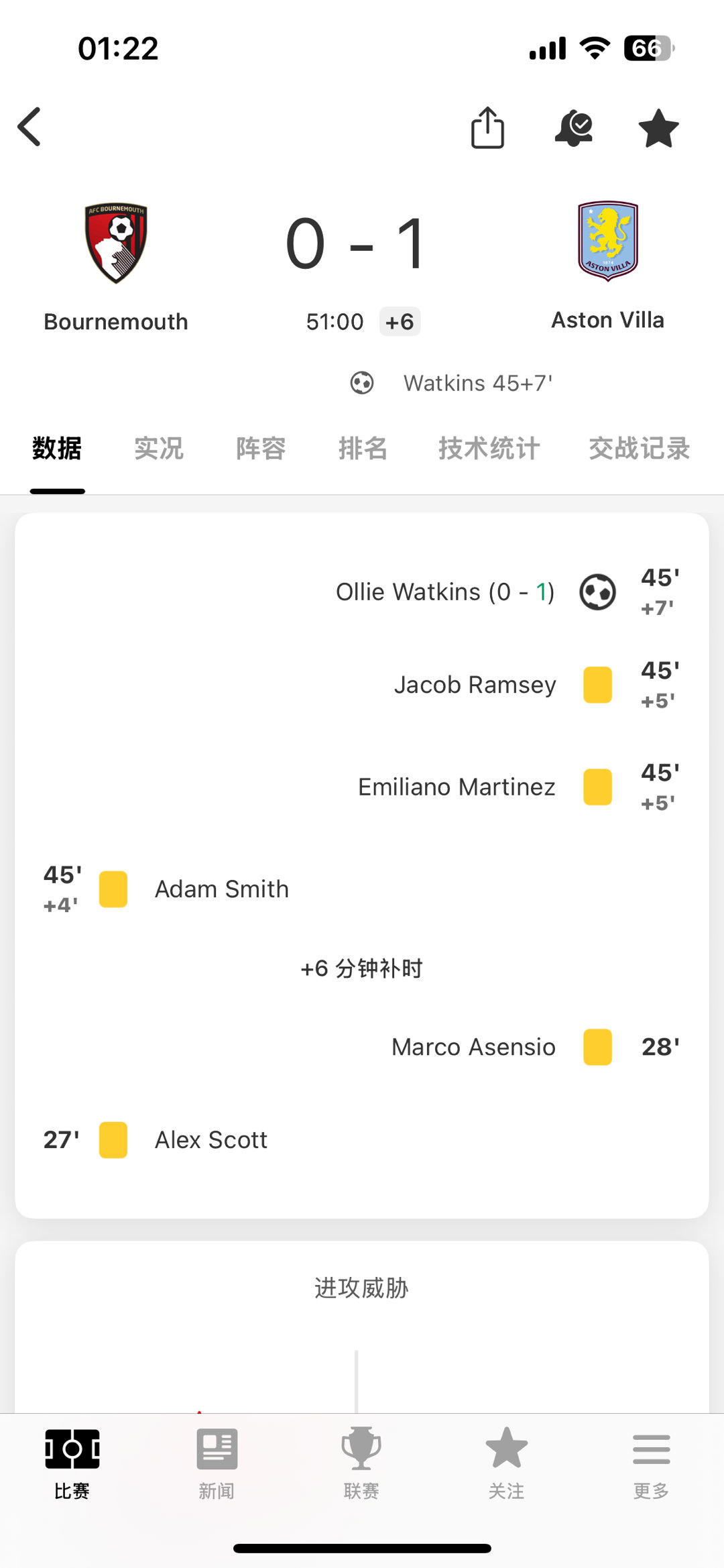Tap the back arrow icon
This screenshot has height=1568, width=724.
pyautogui.click(x=29, y=127)
